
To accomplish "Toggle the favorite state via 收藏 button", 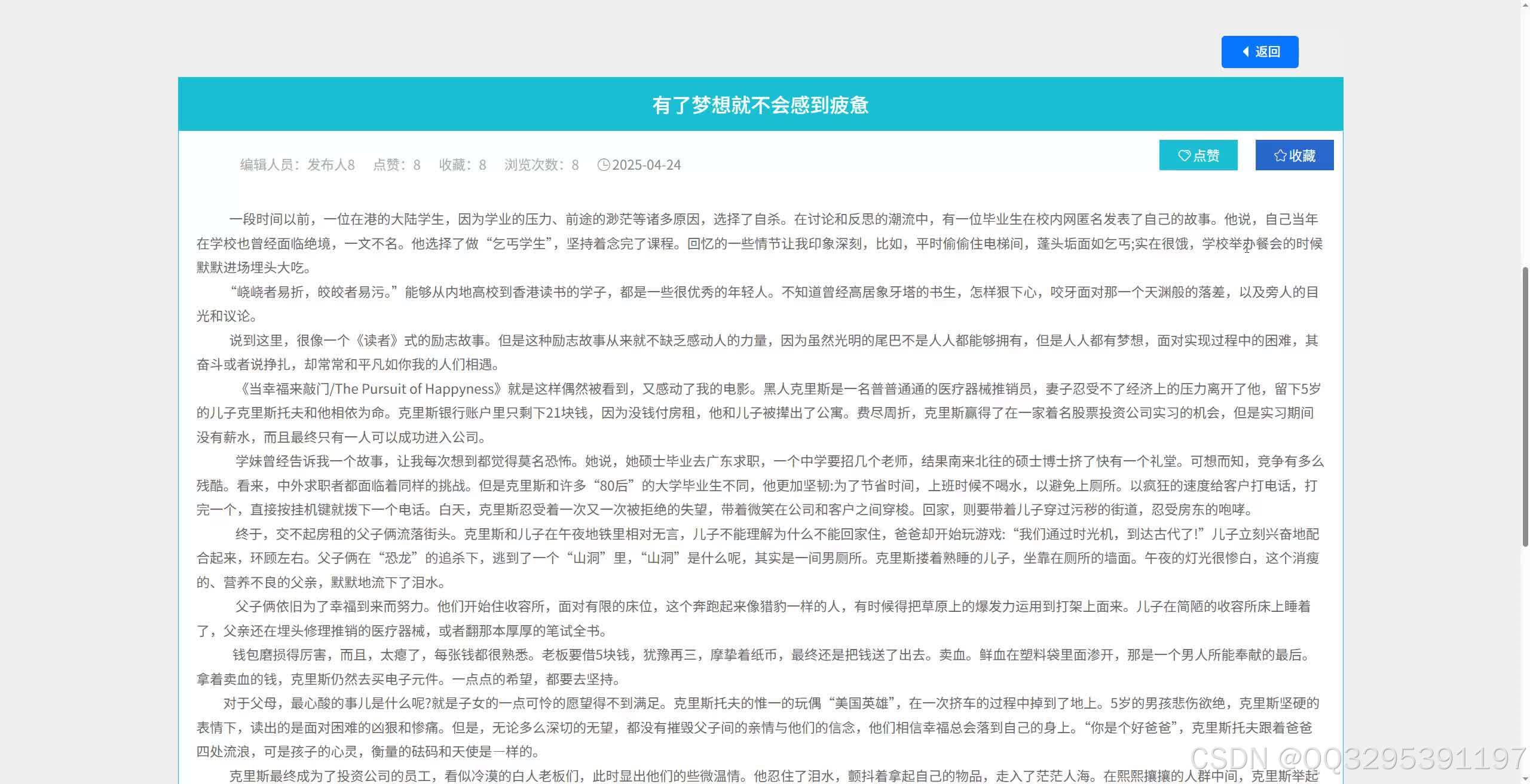I will click(x=1295, y=155).
